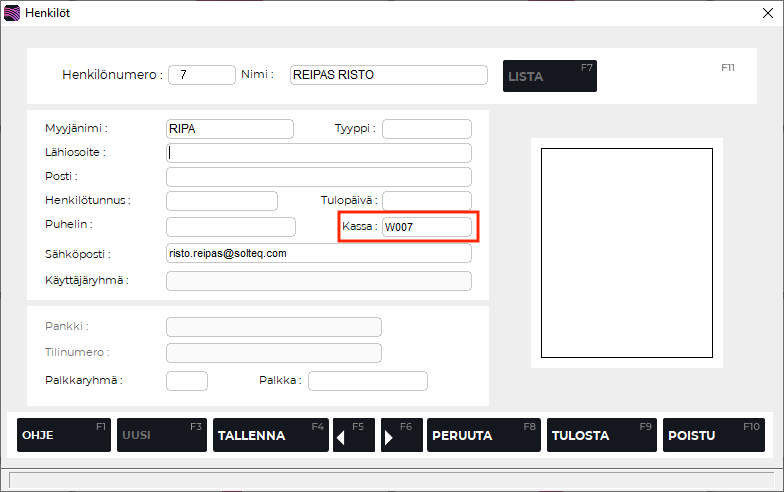The height and width of the screenshot is (492, 784).
Task: Close the Henkilöt window
Action: 765,13
